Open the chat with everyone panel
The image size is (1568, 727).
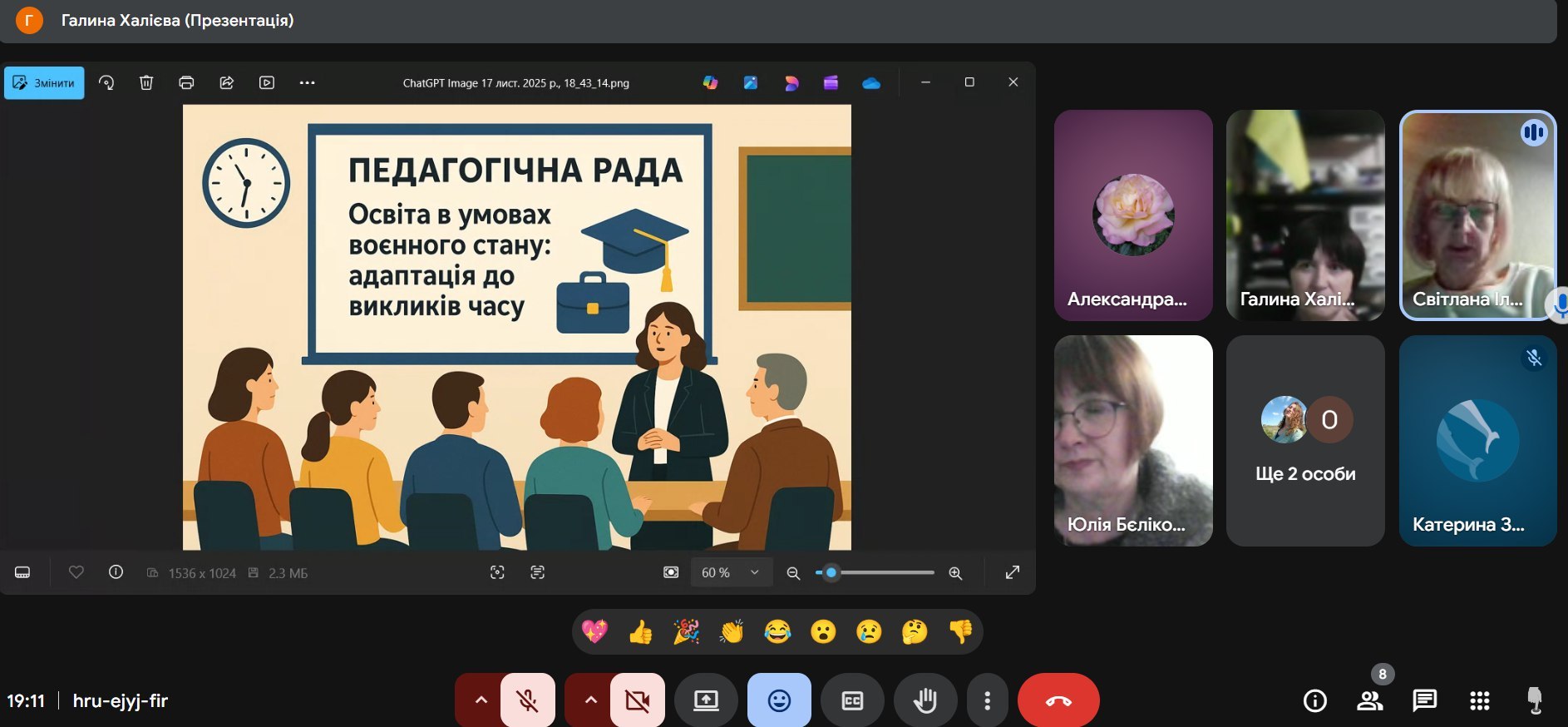click(1424, 701)
